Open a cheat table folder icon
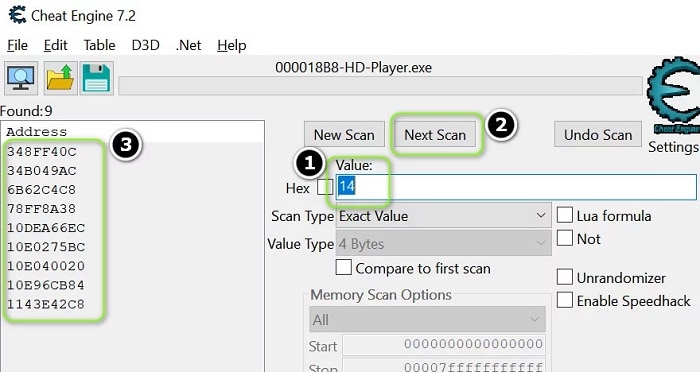 coord(60,79)
